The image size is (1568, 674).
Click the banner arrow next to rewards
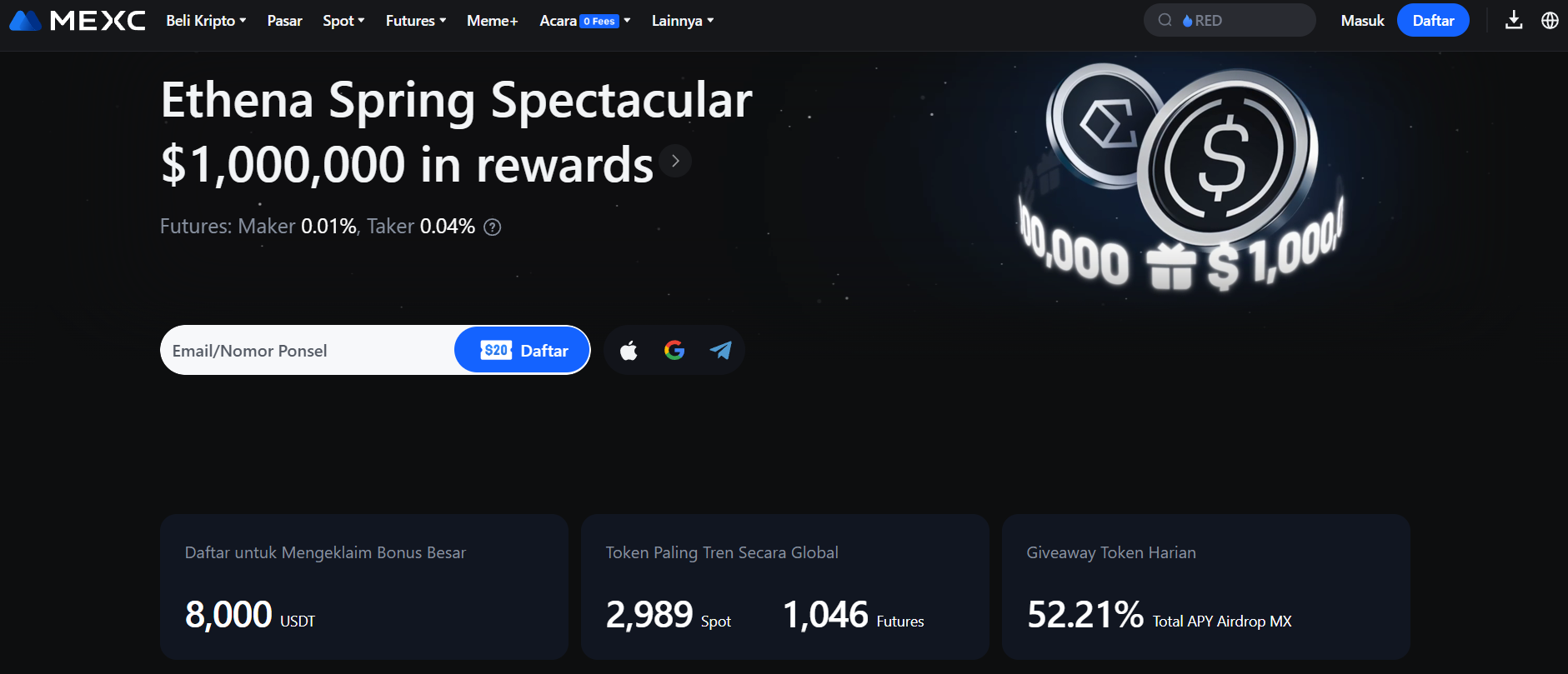click(675, 161)
